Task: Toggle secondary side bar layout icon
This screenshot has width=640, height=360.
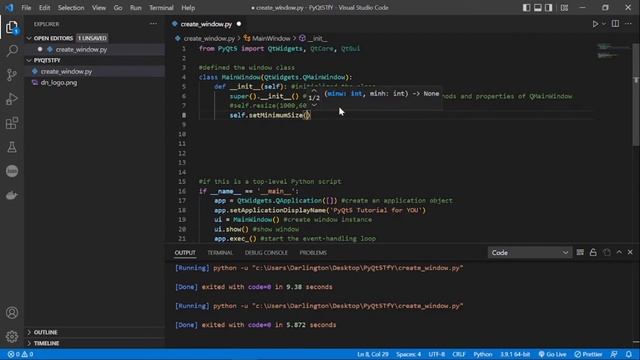Action: tap(549, 8)
